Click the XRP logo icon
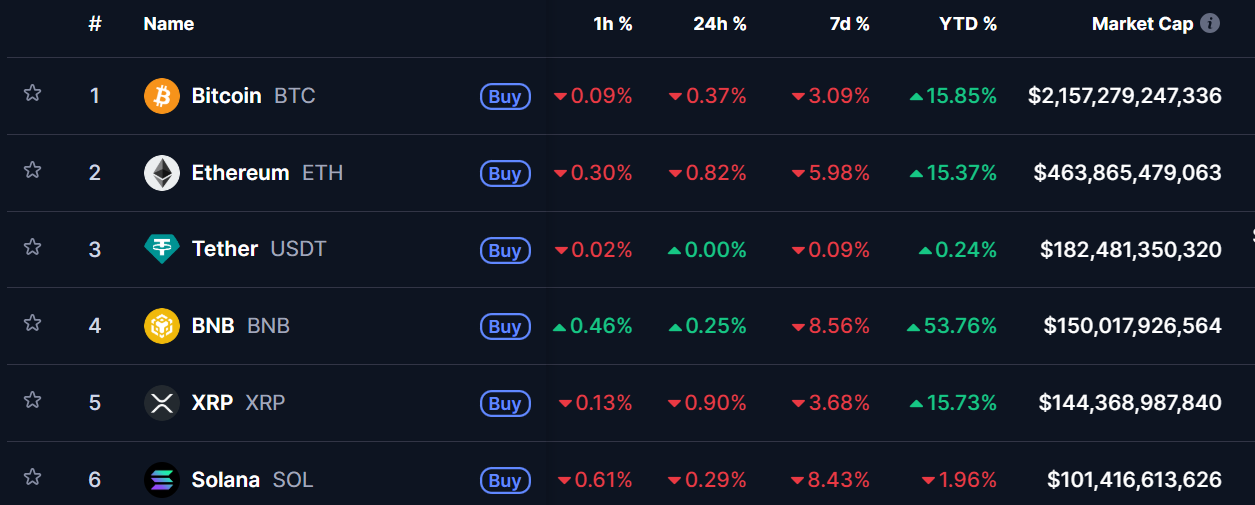1255x505 pixels. (162, 403)
